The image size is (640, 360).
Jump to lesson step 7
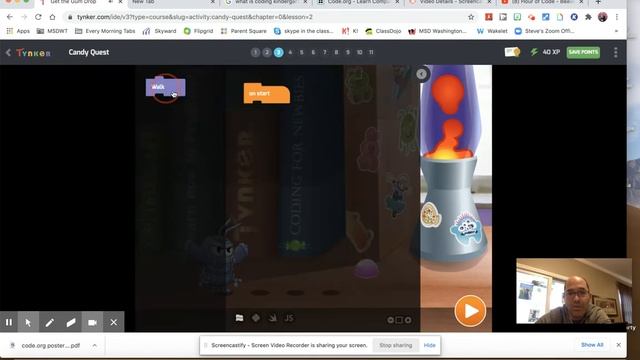click(325, 52)
